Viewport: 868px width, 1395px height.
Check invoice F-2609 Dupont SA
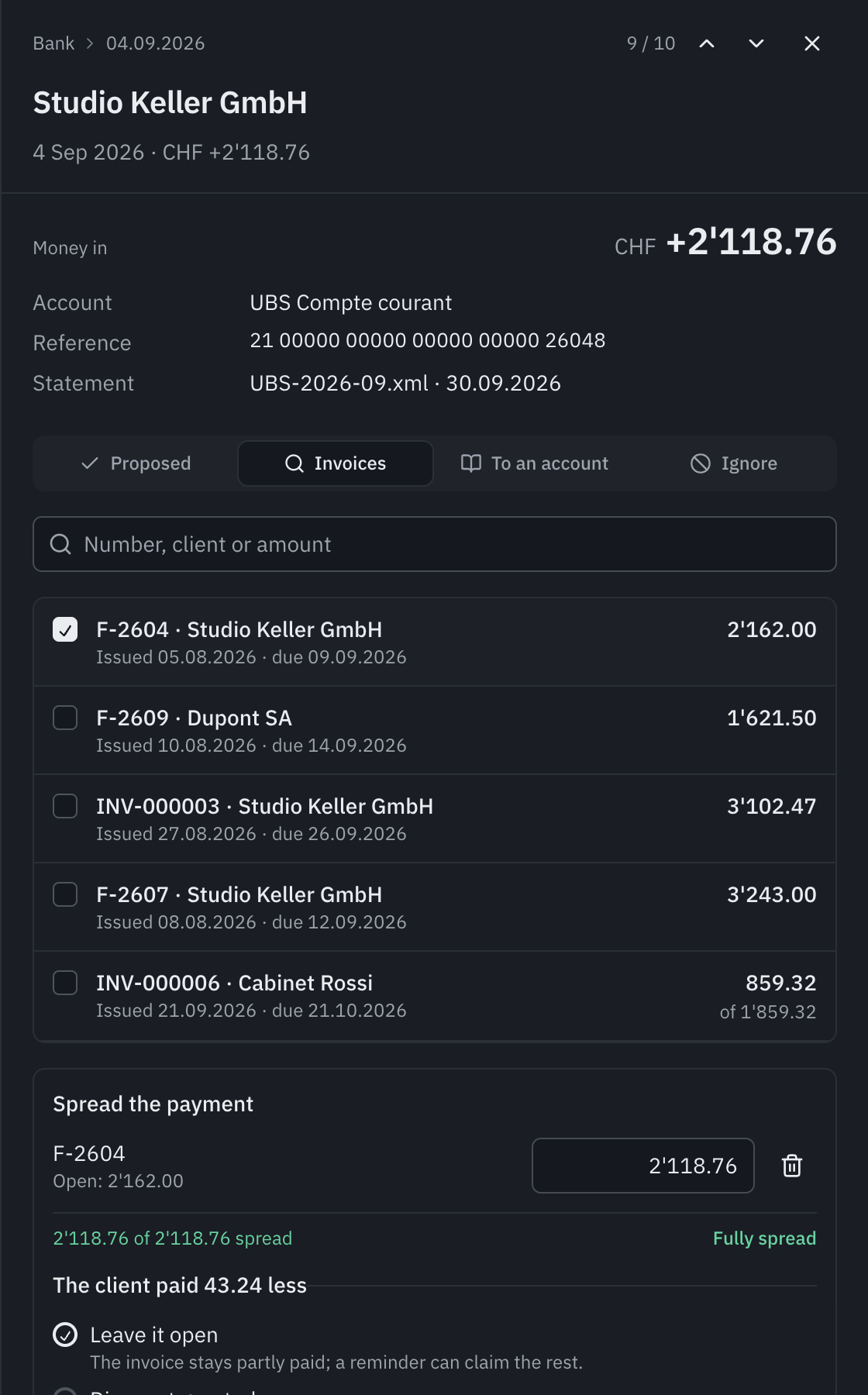65,718
